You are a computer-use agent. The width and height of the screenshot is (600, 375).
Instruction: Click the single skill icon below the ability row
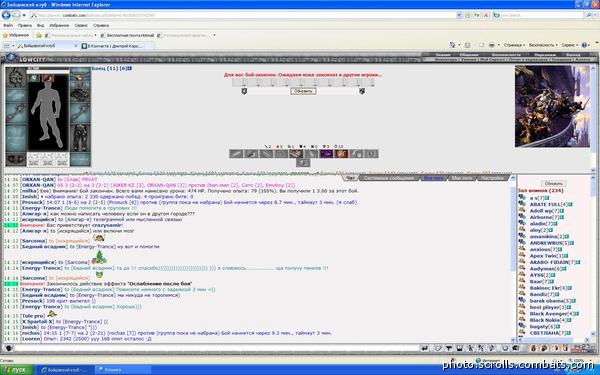pos(303,163)
